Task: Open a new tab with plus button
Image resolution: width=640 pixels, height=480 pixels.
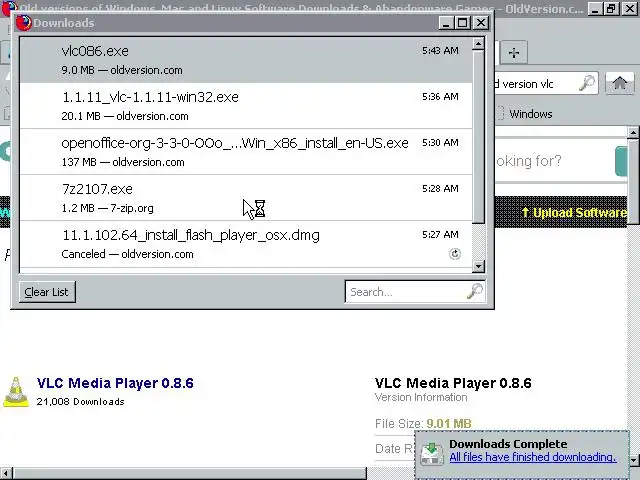Action: pyautogui.click(x=514, y=53)
